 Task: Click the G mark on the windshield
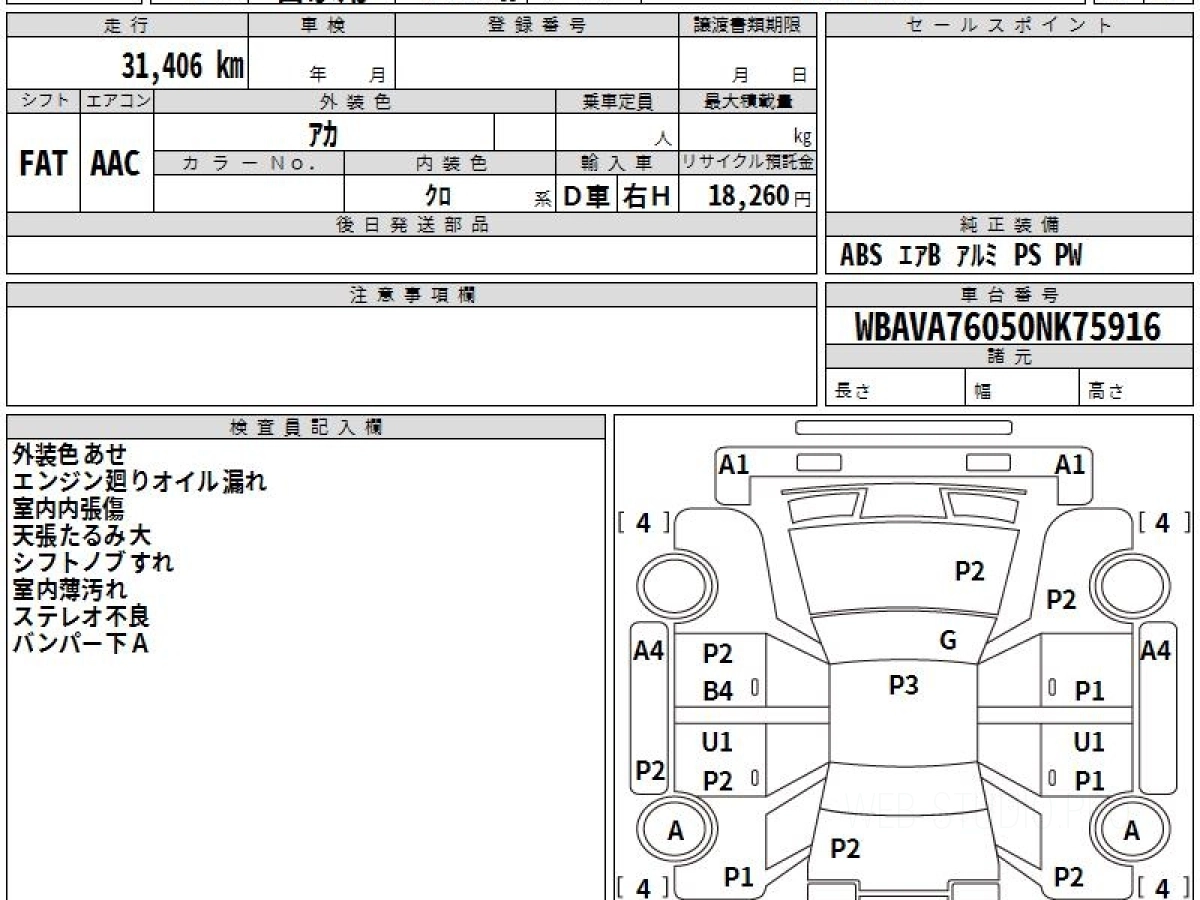948,641
